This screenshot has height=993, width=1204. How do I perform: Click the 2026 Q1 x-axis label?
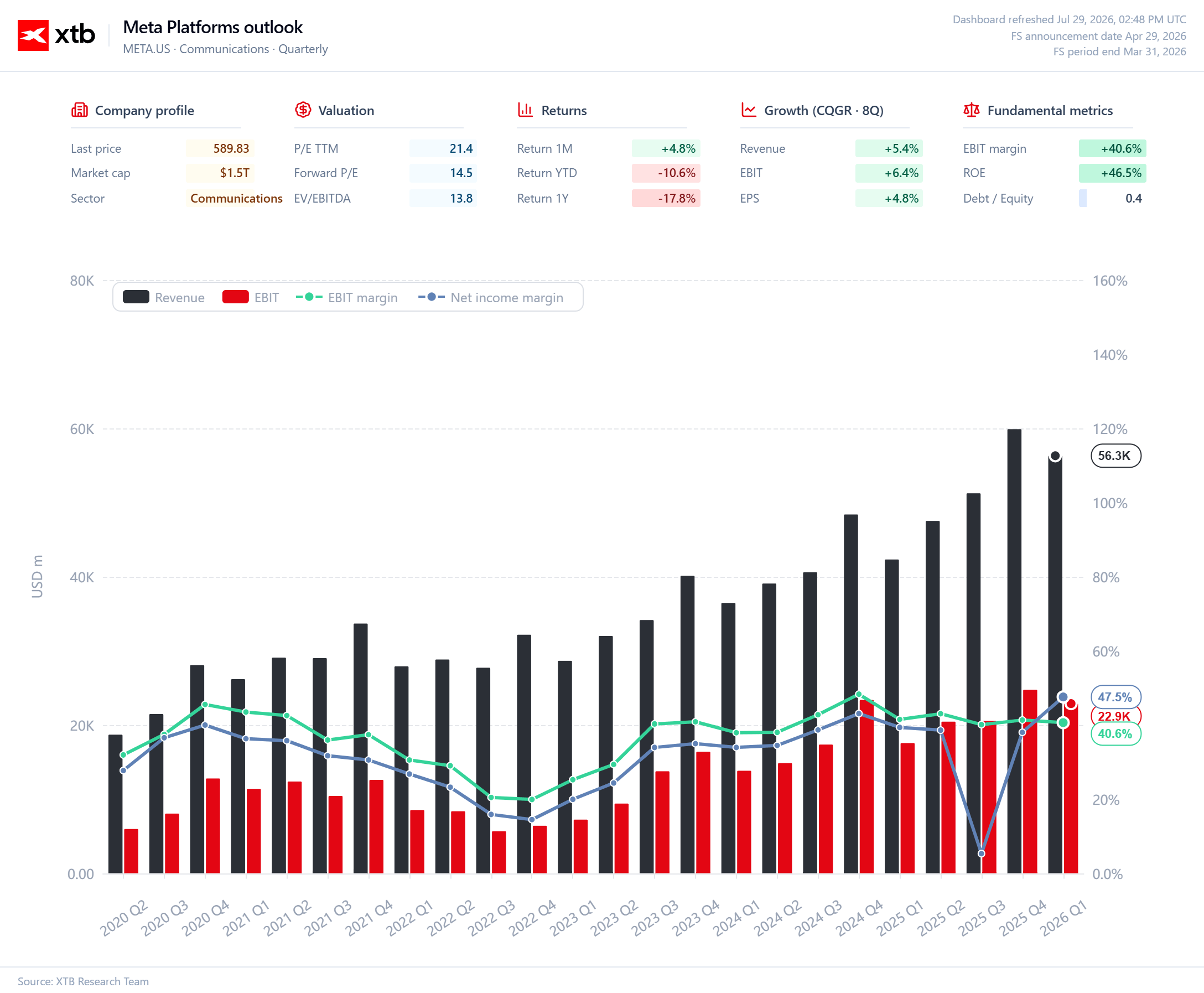click(1063, 918)
